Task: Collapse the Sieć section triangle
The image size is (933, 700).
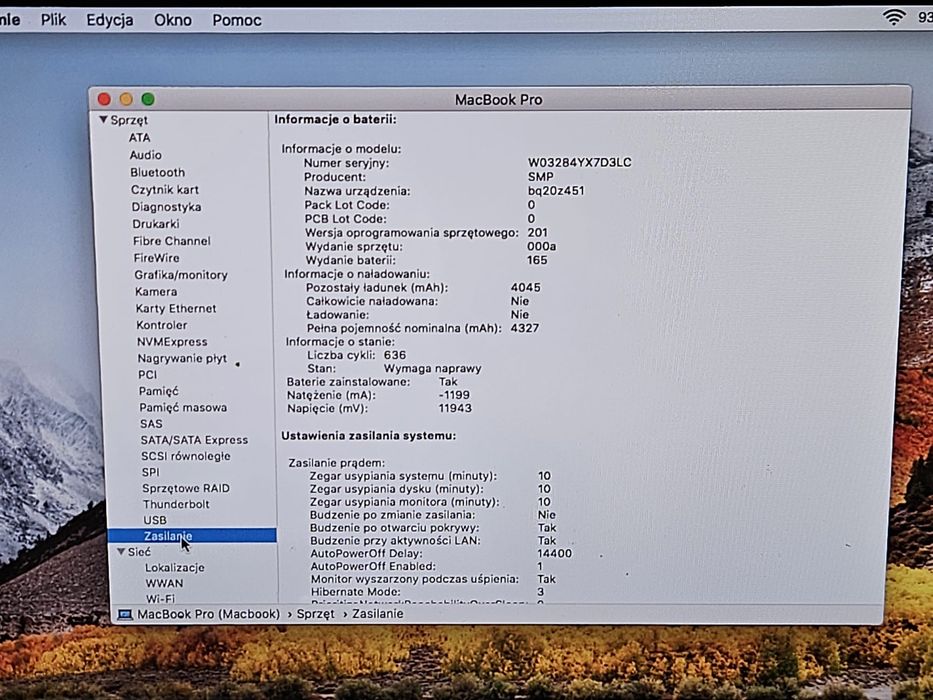Action: [x=121, y=552]
